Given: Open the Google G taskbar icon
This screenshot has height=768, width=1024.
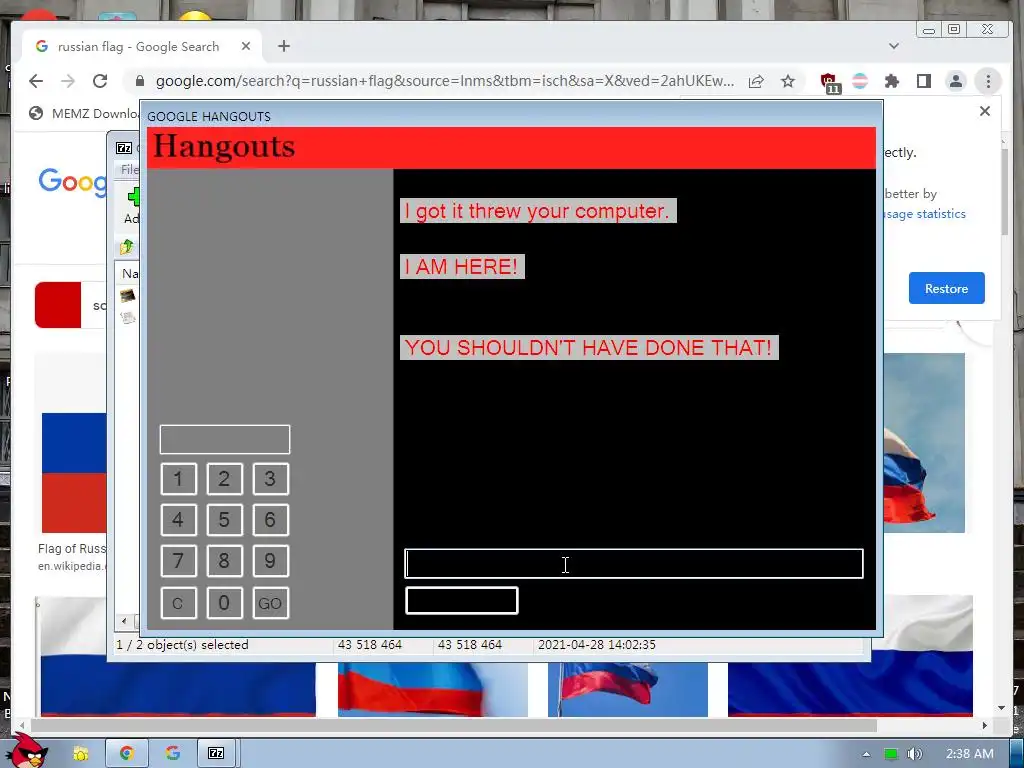Looking at the screenshot, I should coord(172,754).
